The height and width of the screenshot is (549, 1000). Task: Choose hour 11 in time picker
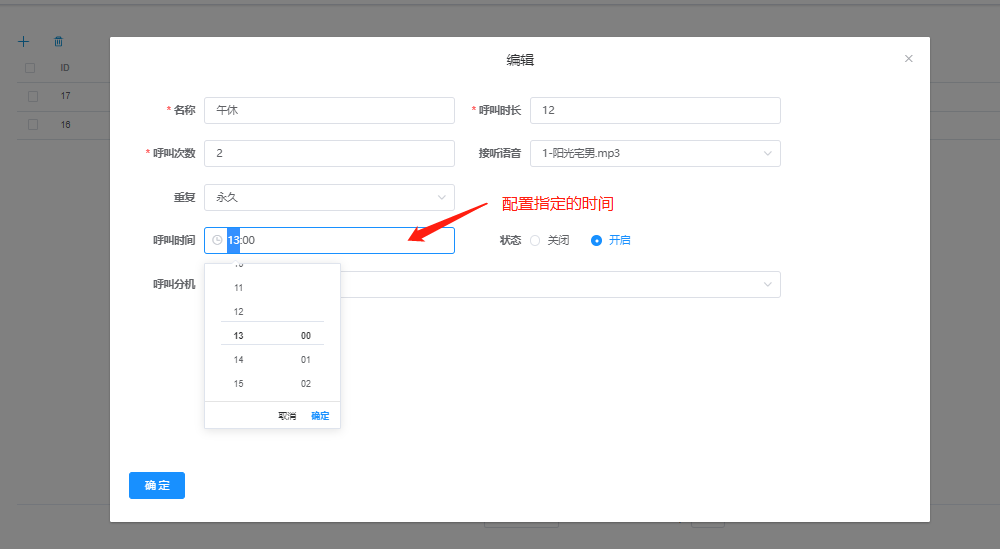pyautogui.click(x=238, y=287)
